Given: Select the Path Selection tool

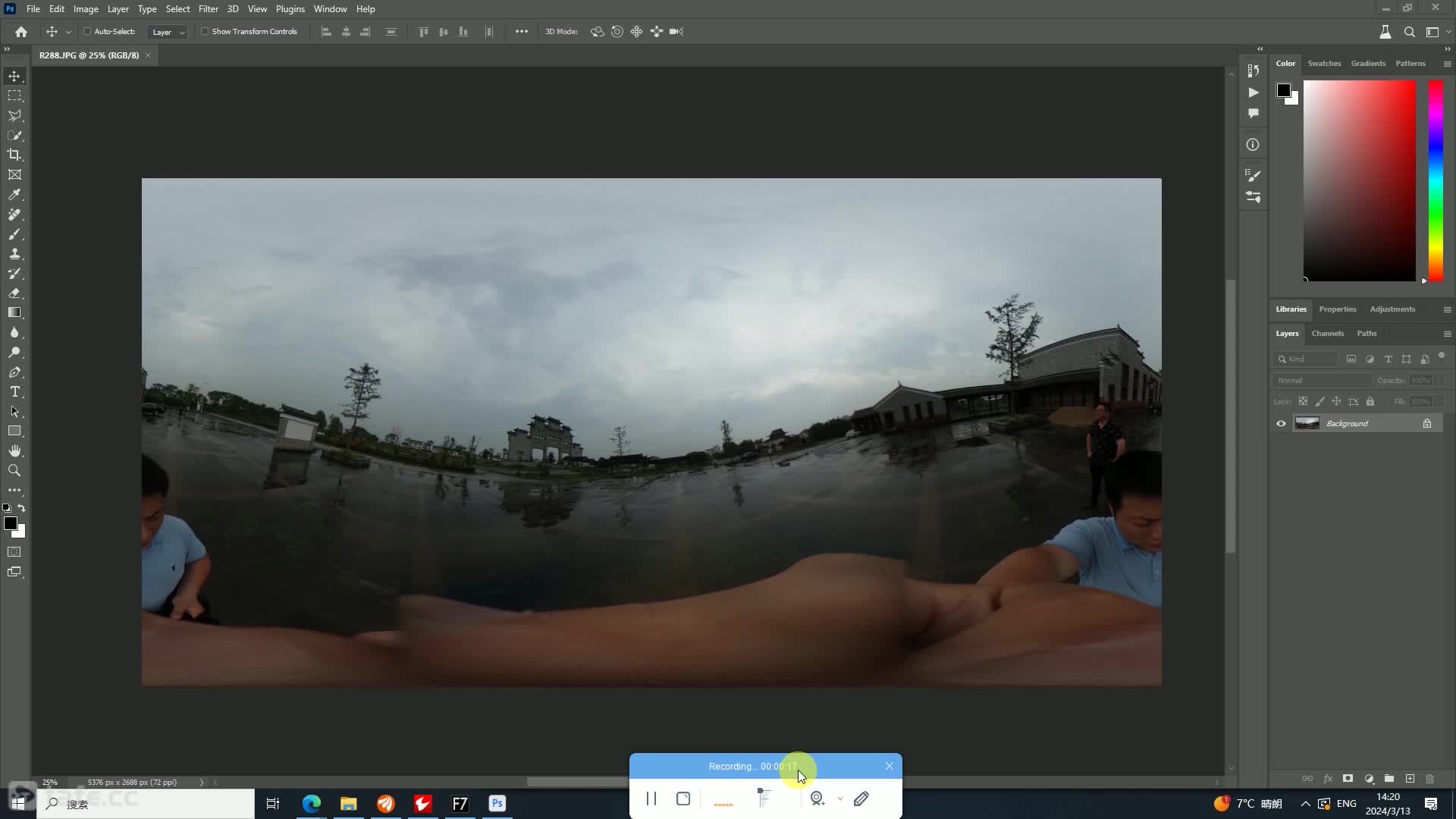Looking at the screenshot, I should [x=14, y=412].
